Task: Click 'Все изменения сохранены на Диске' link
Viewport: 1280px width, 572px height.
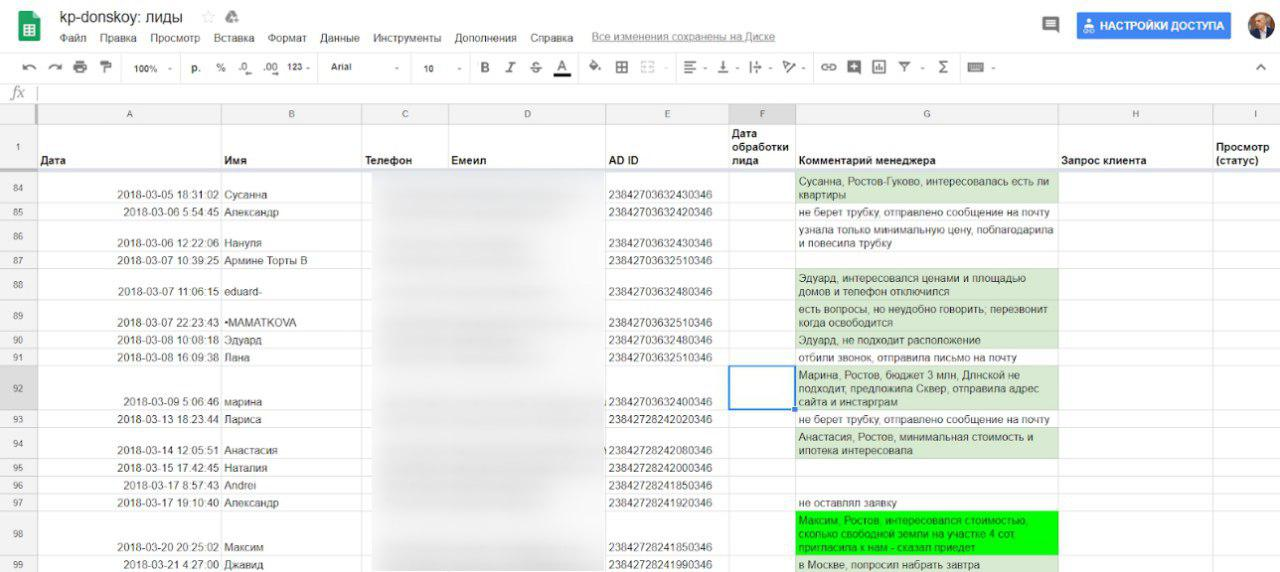Action: 683,37
